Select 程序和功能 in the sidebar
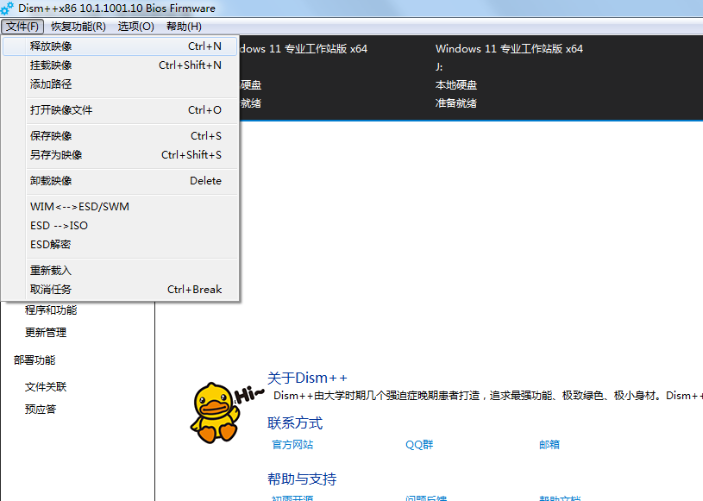Image resolution: width=703 pixels, height=501 pixels. pyautogui.click(x=51, y=310)
